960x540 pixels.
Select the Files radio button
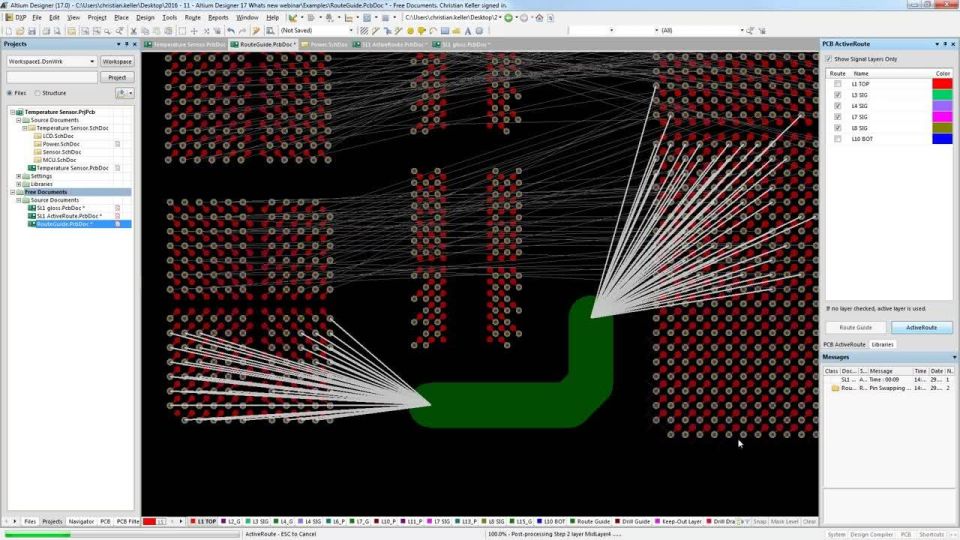(x=10, y=93)
